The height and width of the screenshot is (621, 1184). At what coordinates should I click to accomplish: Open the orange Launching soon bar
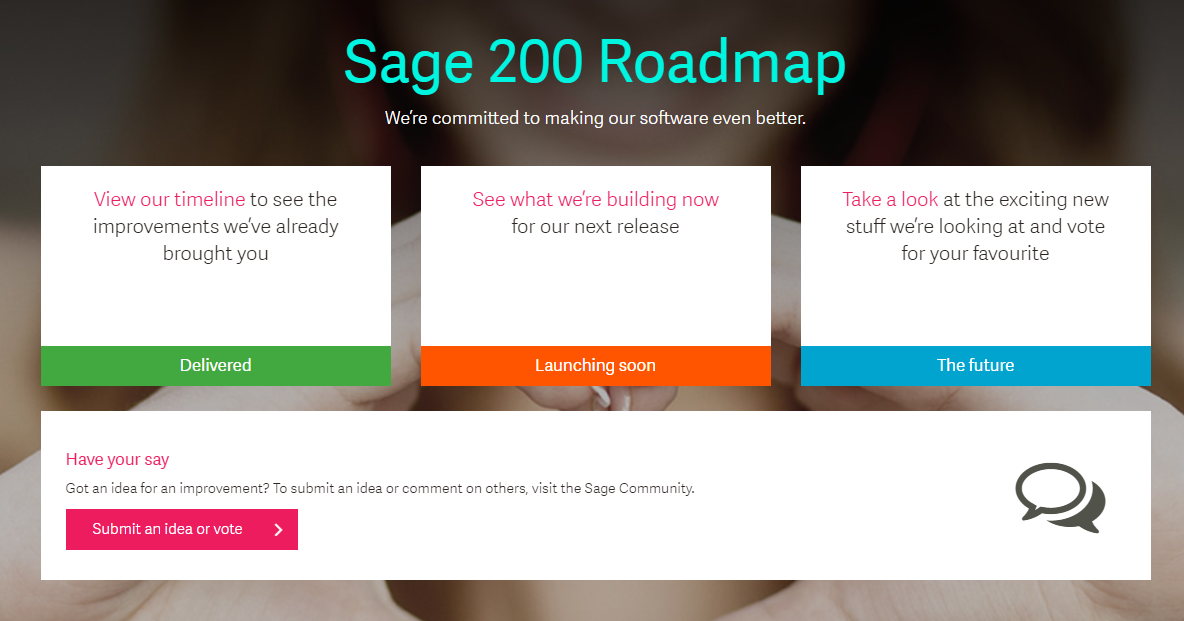click(x=596, y=366)
